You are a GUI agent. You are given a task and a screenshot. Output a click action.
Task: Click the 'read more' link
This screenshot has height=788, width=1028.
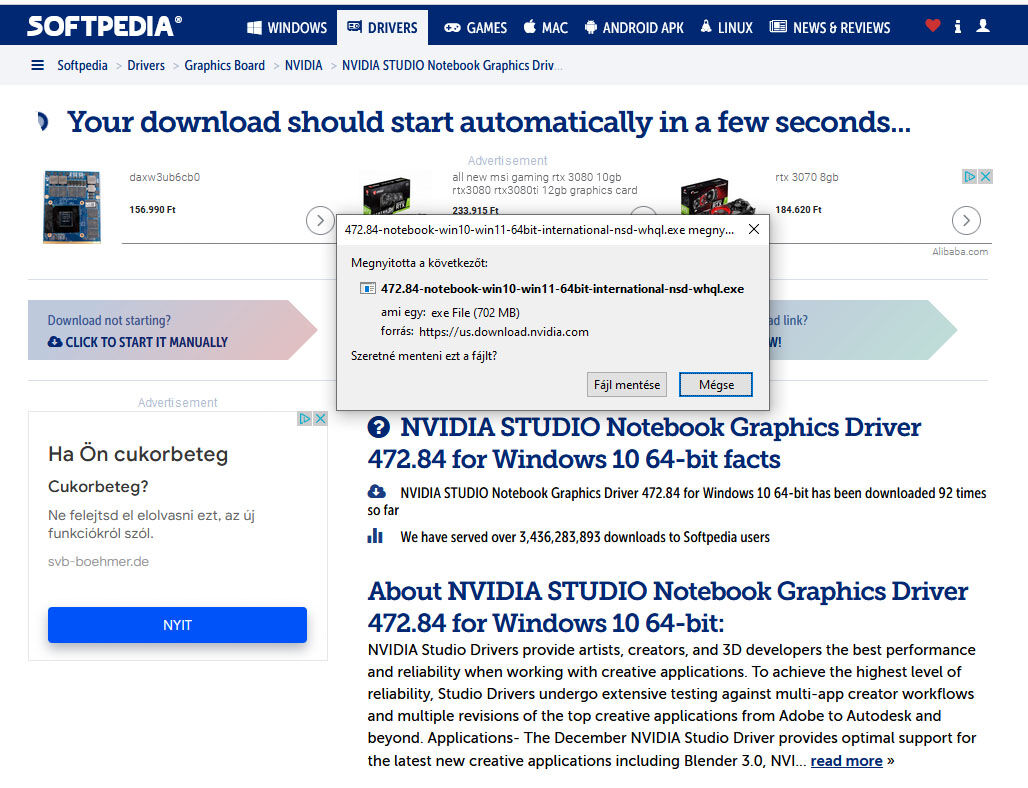846,760
